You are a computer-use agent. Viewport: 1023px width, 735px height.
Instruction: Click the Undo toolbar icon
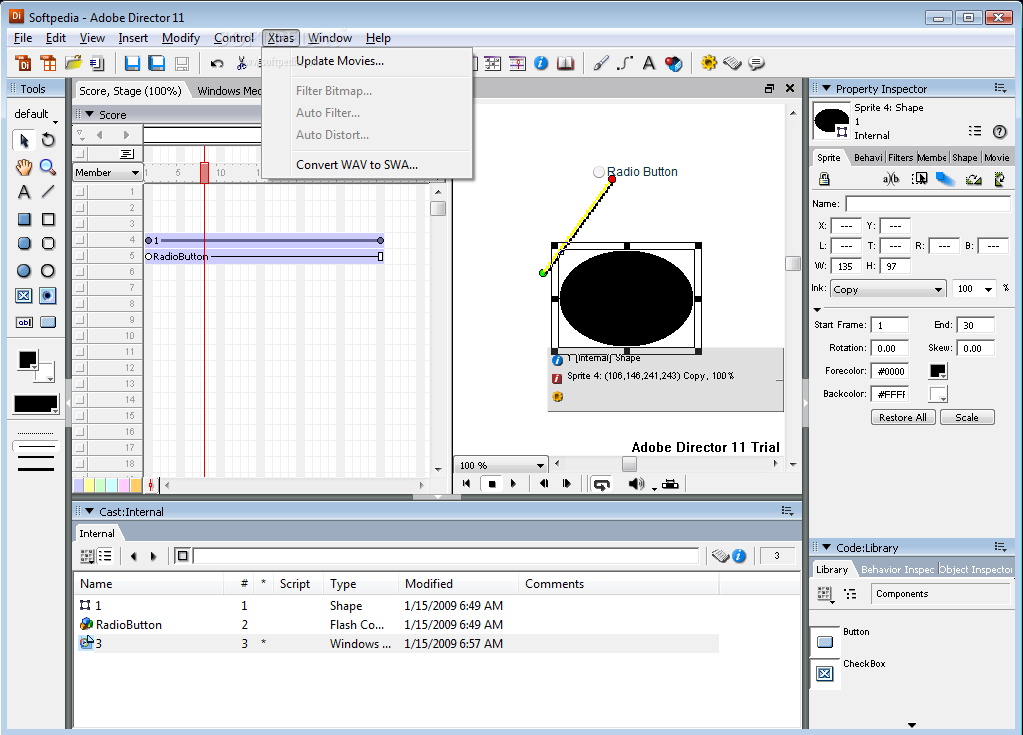[x=217, y=63]
